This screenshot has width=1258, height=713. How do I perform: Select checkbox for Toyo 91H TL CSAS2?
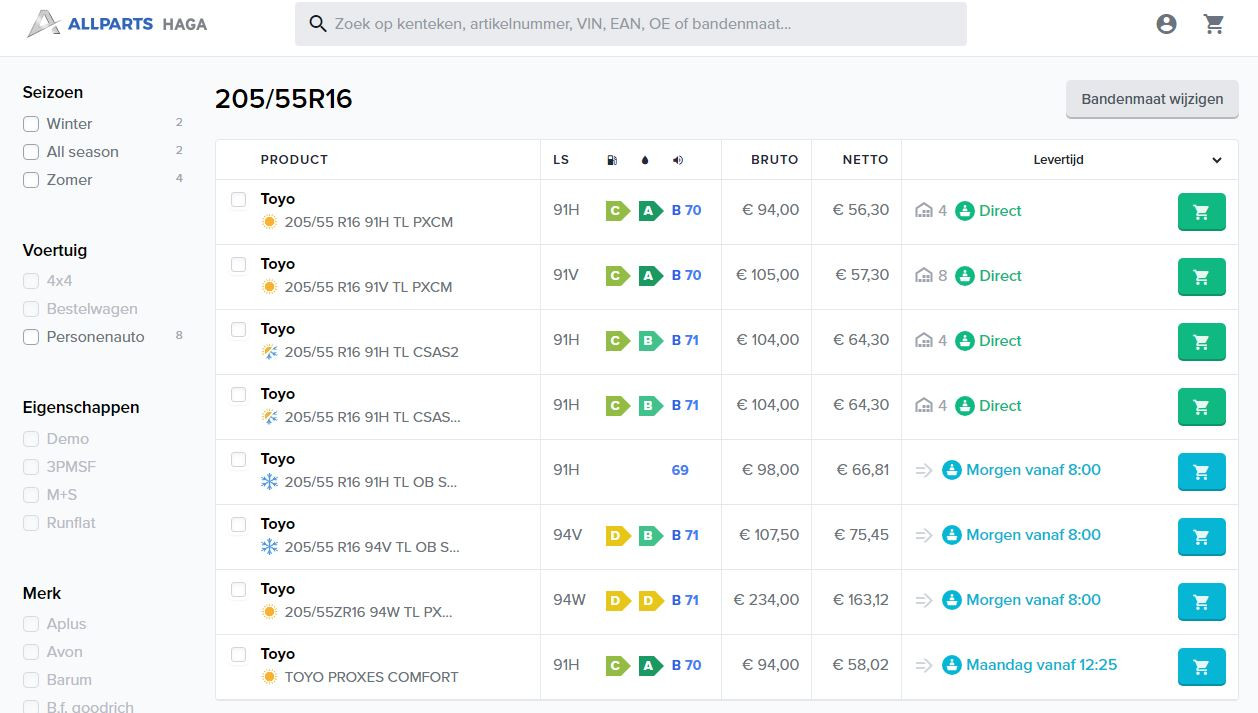[238, 330]
